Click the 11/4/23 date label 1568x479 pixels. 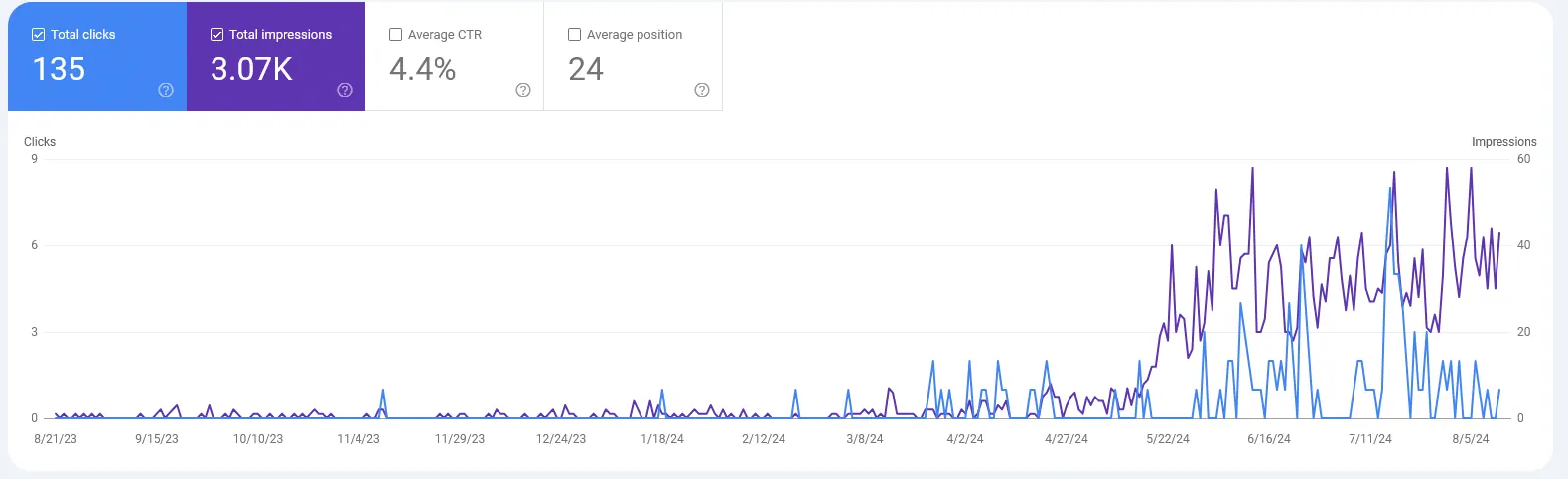(358, 439)
